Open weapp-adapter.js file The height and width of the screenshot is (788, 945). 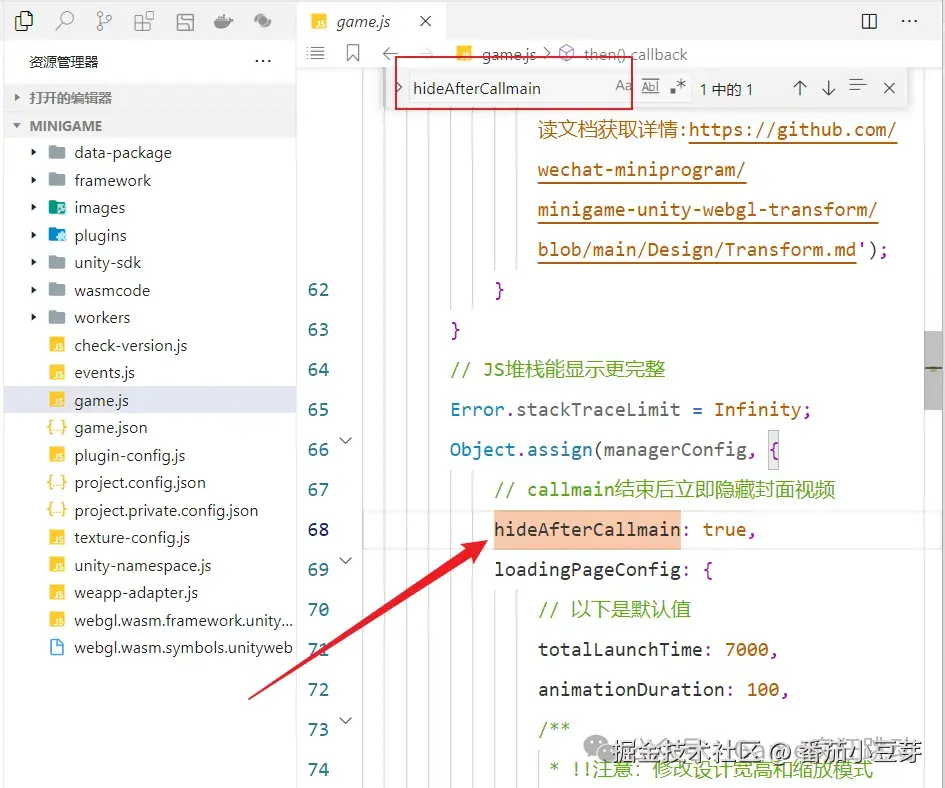click(136, 592)
